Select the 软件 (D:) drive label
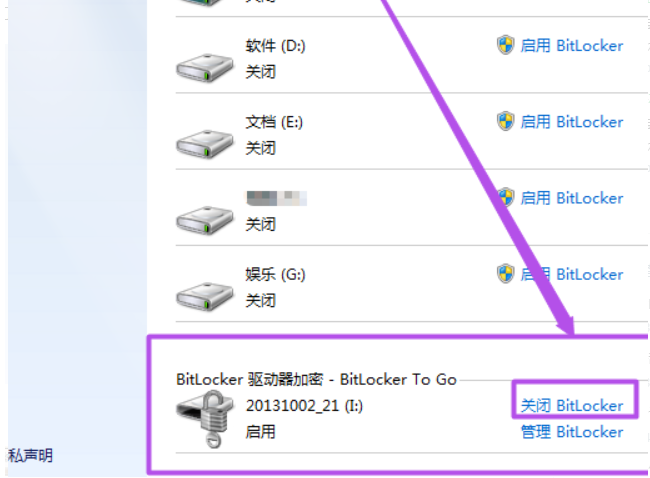Screen dimensions: 650x478 pyautogui.click(x=275, y=46)
